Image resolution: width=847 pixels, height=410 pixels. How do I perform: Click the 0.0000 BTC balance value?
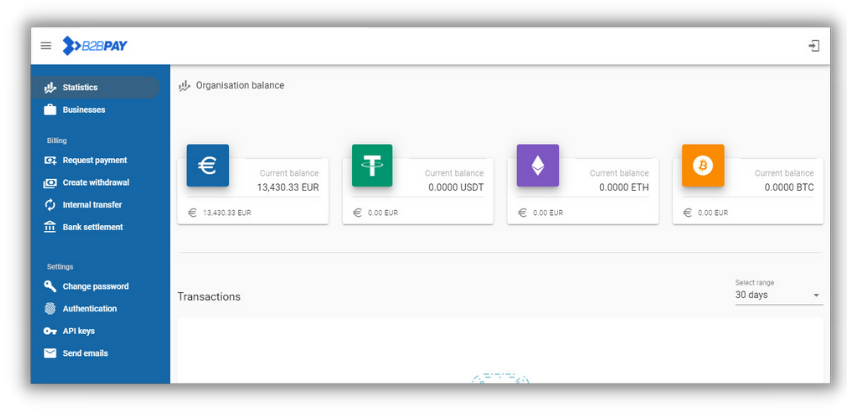click(x=789, y=187)
